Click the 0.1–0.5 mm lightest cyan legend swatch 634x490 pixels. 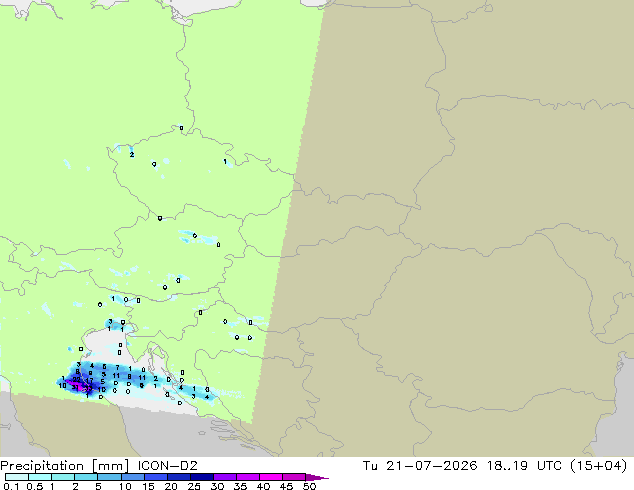coord(17,477)
